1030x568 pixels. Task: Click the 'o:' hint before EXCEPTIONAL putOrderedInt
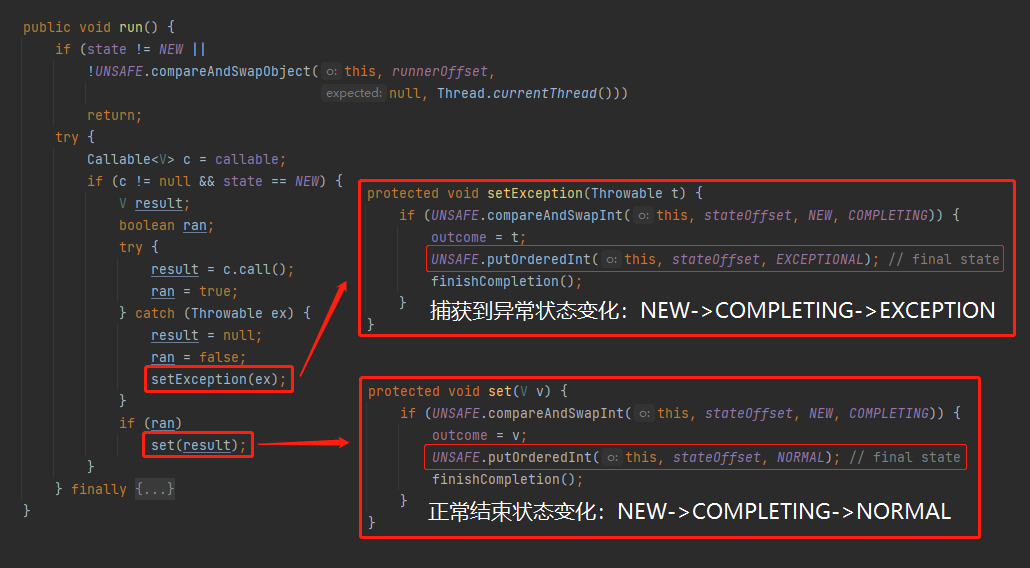[612, 259]
